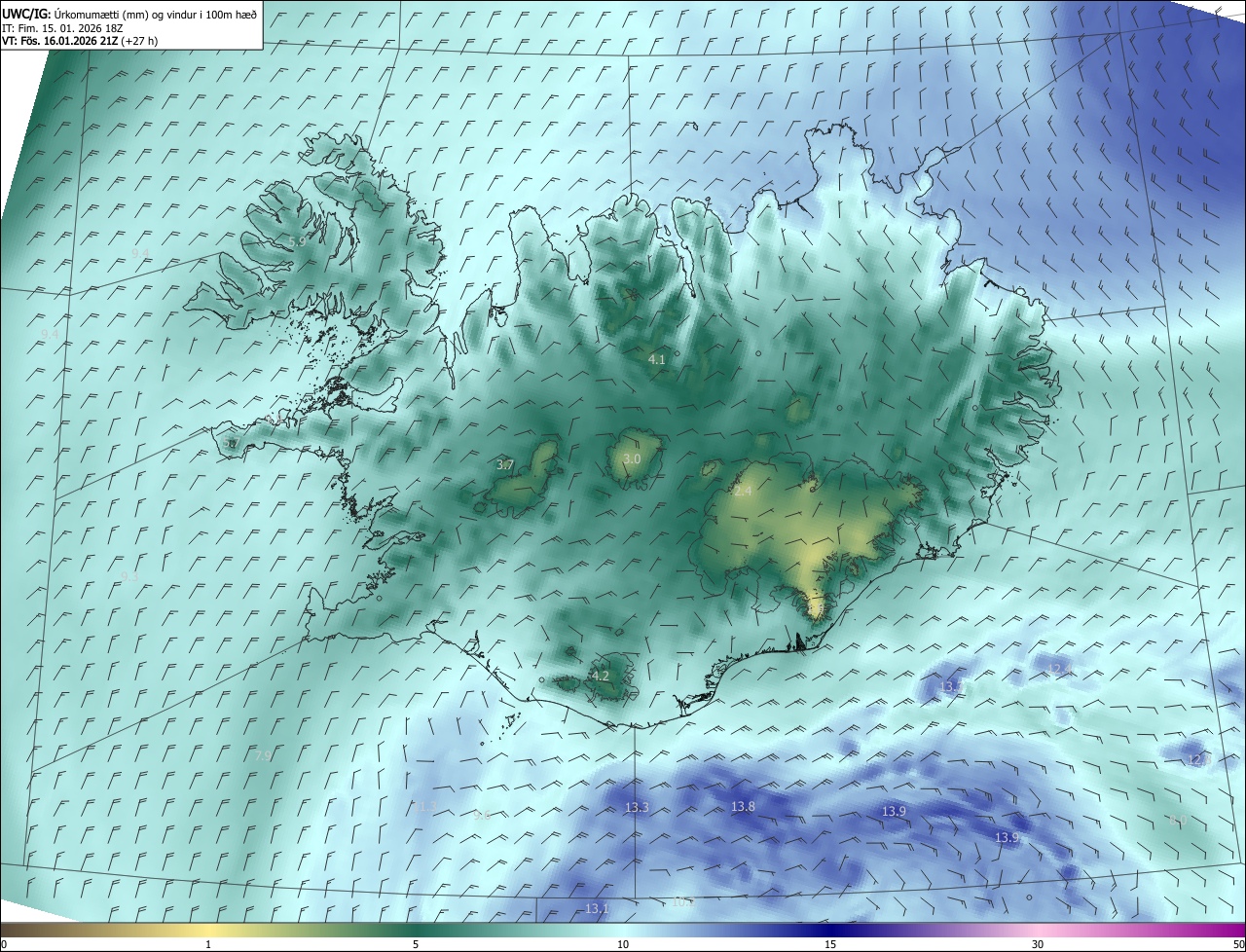Click the 7.9 value in the southwest ocean
The width and height of the screenshot is (1246, 952).
(x=263, y=755)
